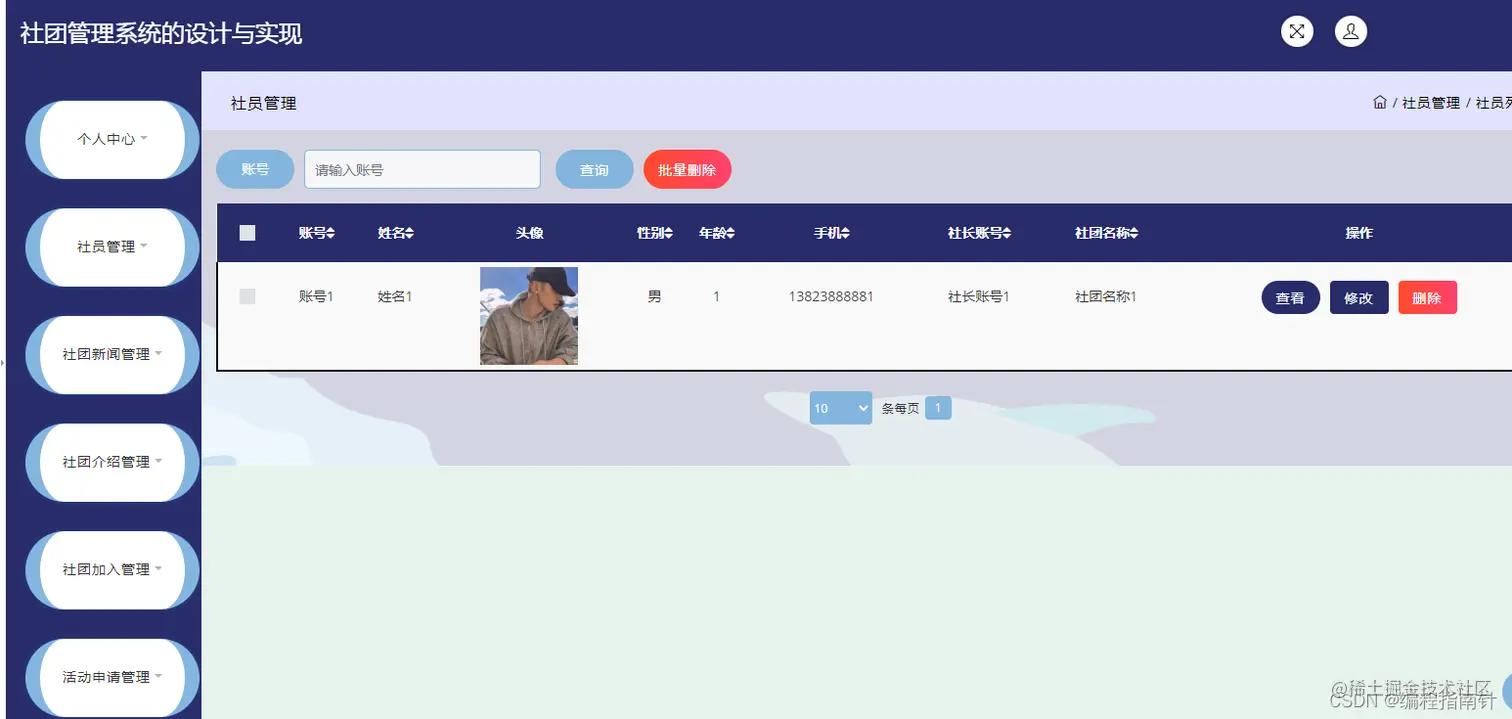Click the 头像 column header
This screenshot has width=1512, height=719.
coord(530,233)
